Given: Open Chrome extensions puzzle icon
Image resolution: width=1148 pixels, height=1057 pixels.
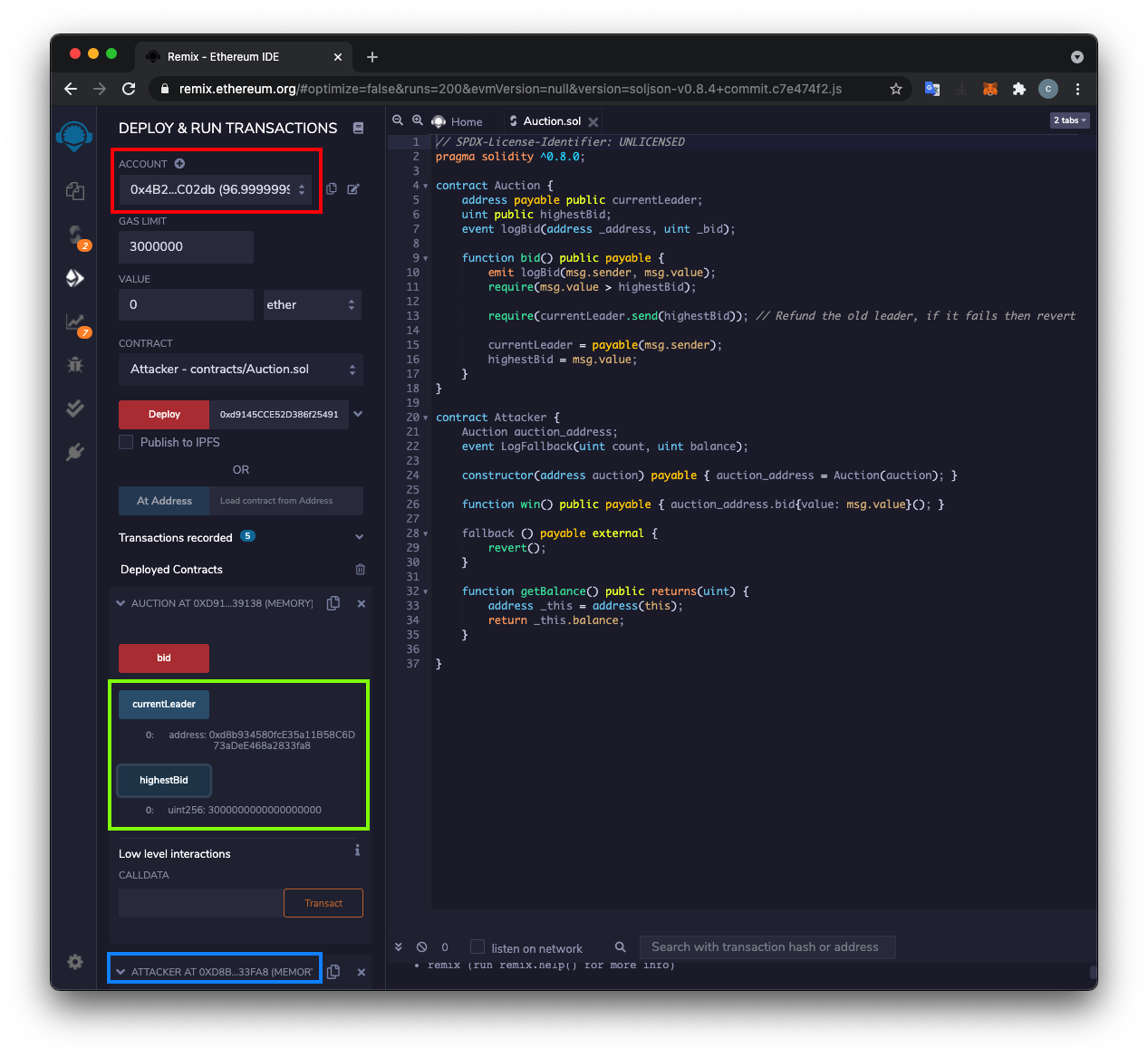Looking at the screenshot, I should click(x=1019, y=89).
